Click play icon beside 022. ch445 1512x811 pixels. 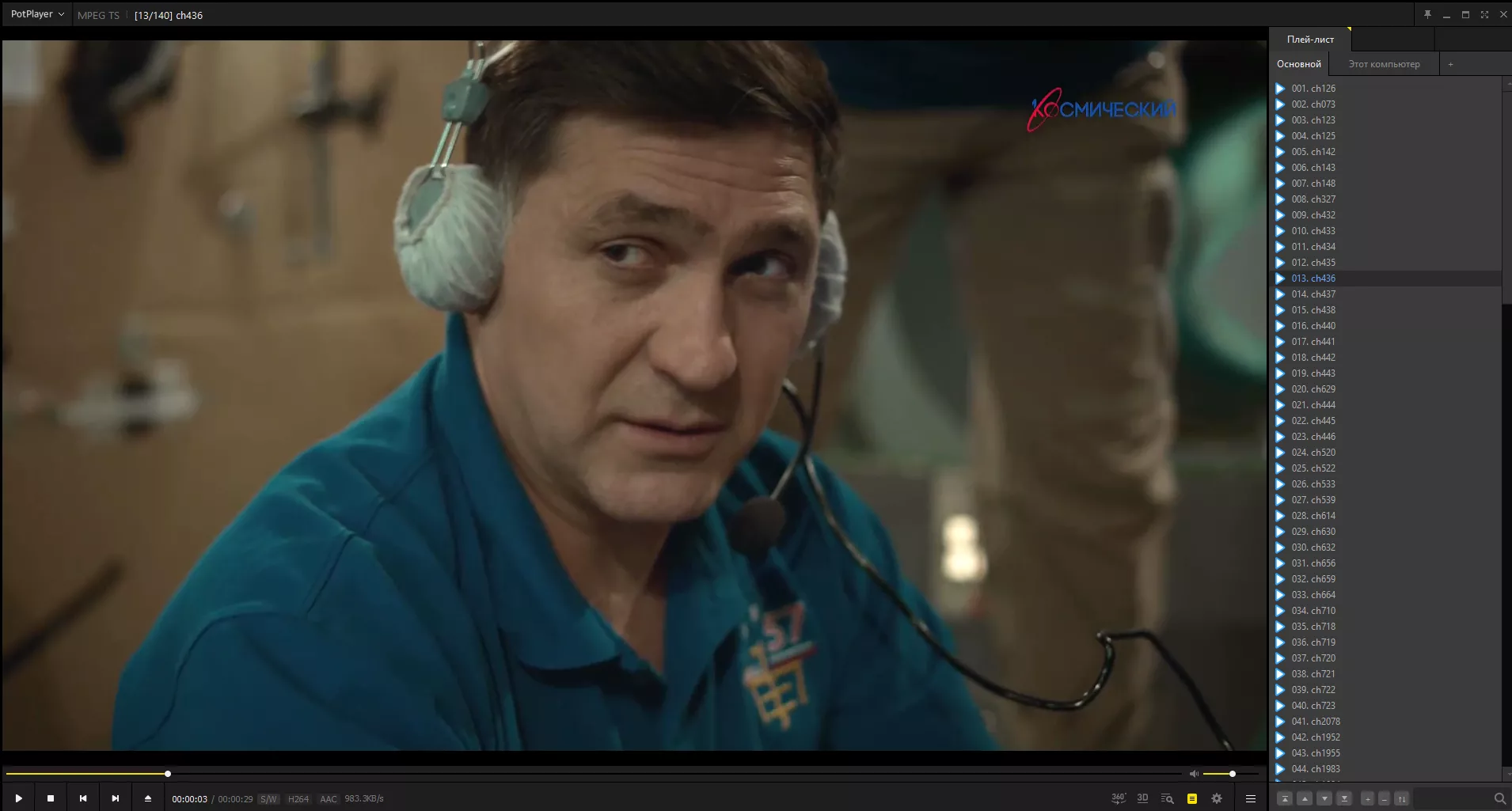click(1280, 421)
